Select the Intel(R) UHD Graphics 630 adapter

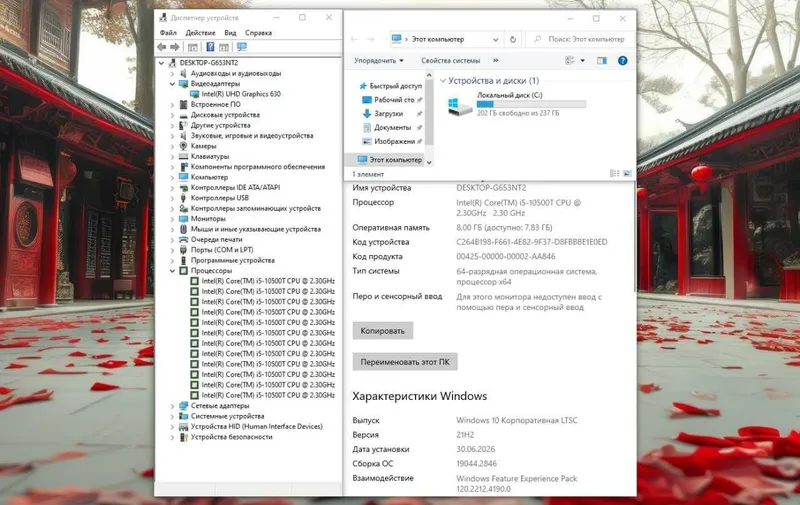coord(241,94)
